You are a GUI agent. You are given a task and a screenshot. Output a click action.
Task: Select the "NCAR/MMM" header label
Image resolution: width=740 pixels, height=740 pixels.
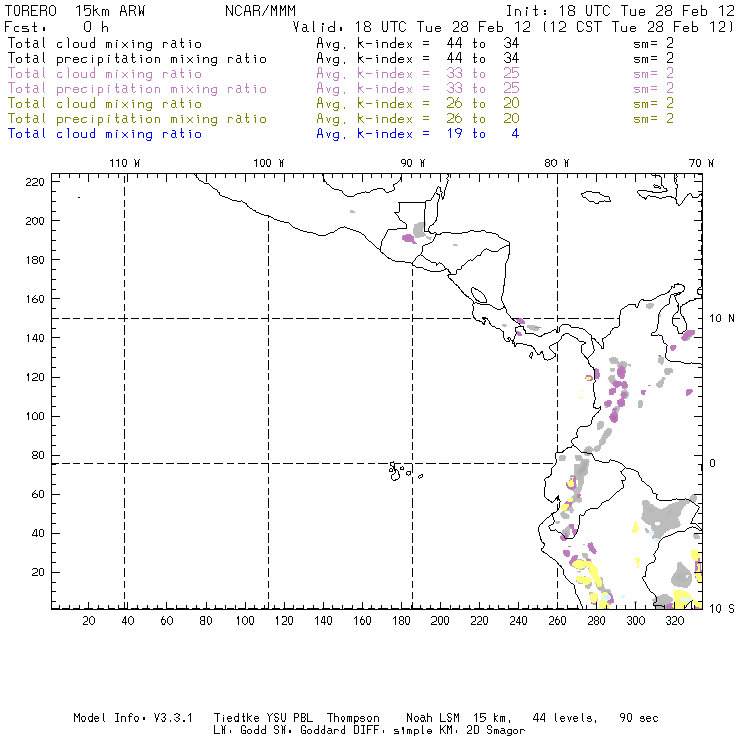coord(260,11)
